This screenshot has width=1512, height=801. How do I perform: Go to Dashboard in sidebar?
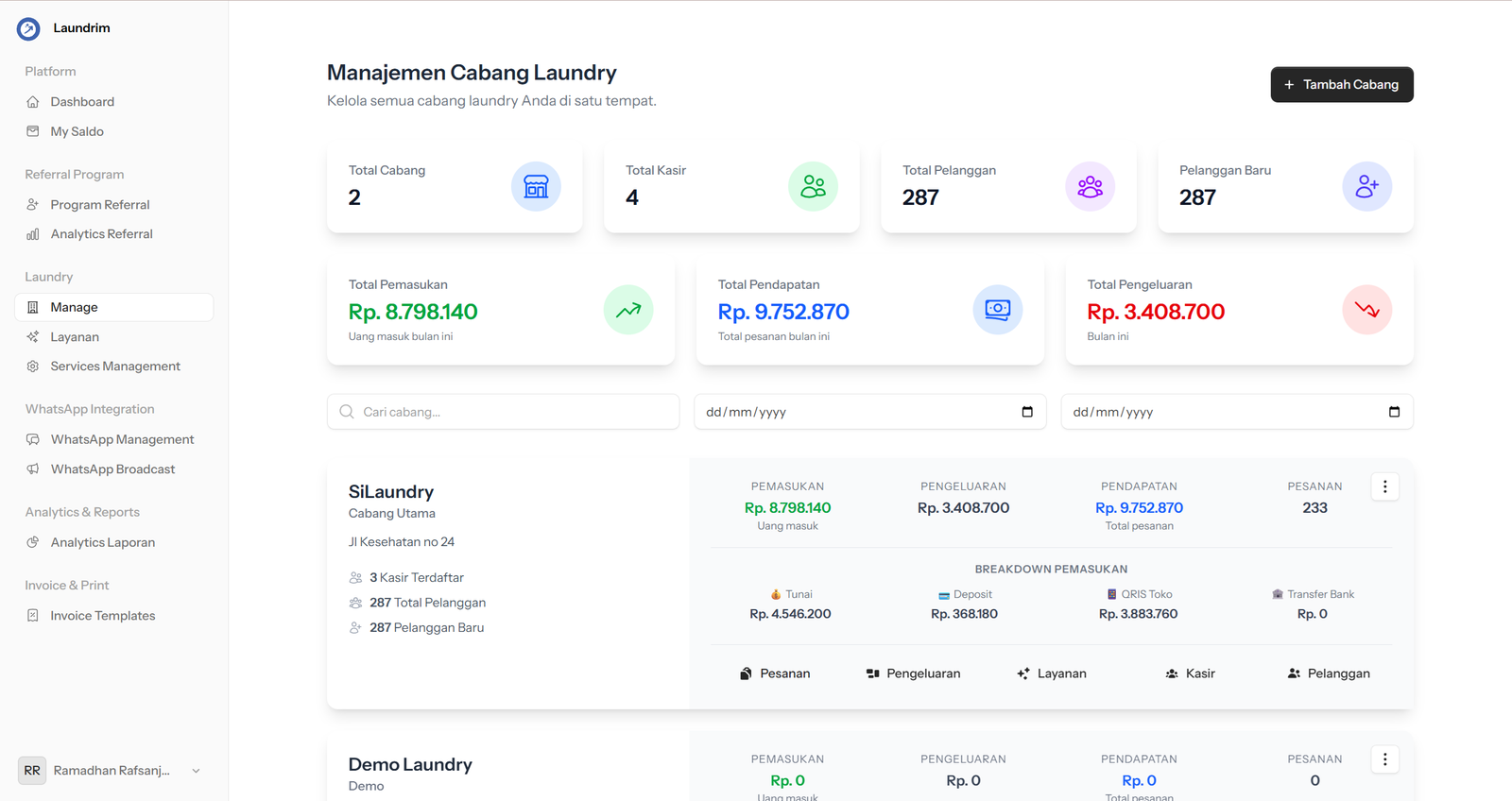[x=82, y=102]
